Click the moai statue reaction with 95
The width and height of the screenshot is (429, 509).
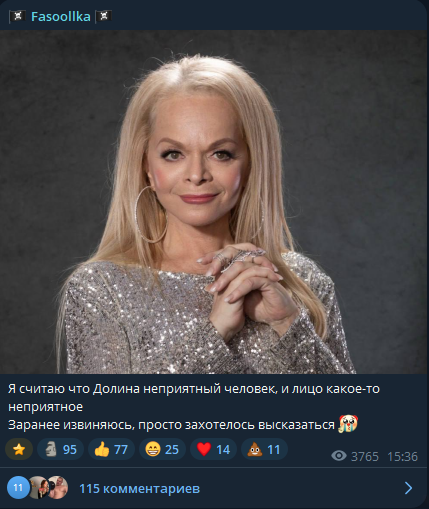pyautogui.click(x=60, y=449)
